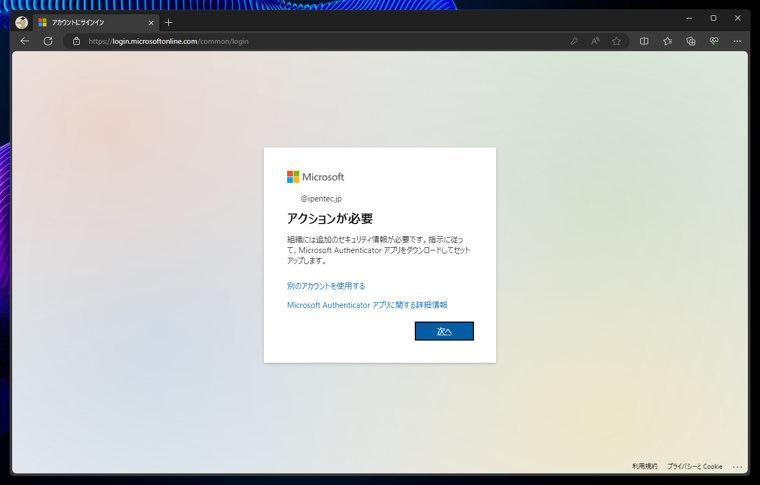
Task: Open Browser essentials heart icon
Action: pyautogui.click(x=714, y=41)
